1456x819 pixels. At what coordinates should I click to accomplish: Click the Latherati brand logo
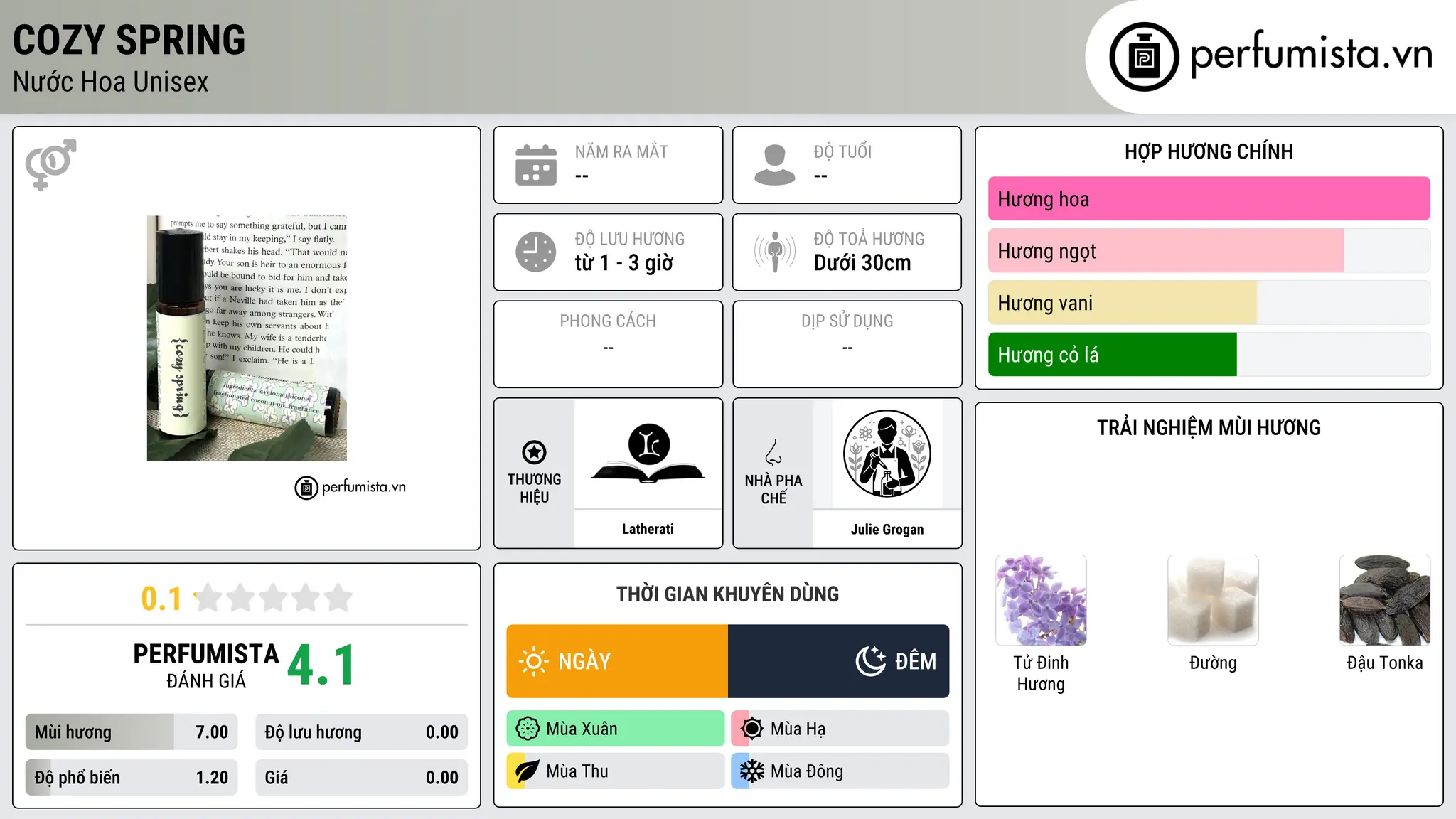[648, 454]
